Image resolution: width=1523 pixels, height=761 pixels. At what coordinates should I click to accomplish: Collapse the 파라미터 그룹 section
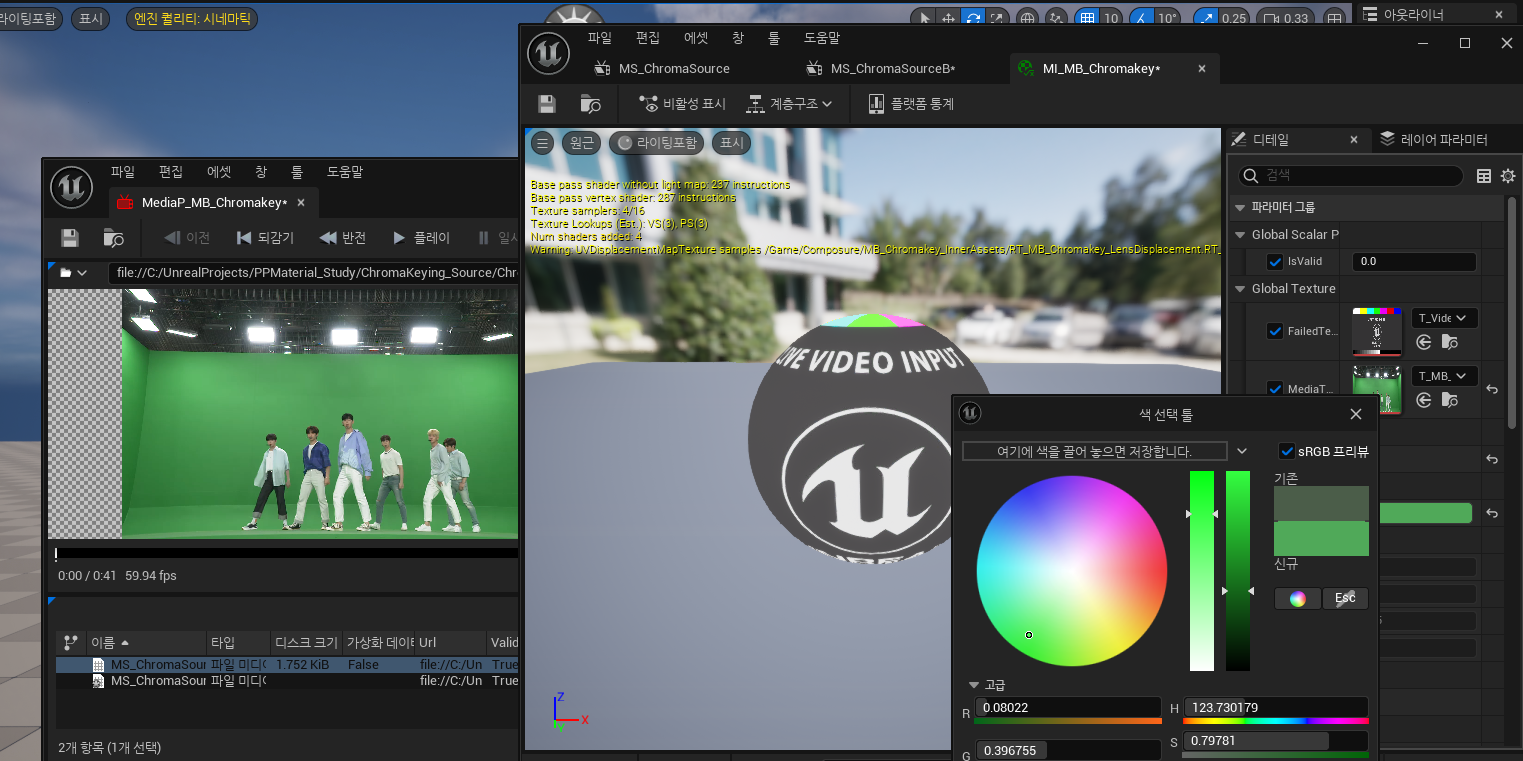tap(1240, 207)
